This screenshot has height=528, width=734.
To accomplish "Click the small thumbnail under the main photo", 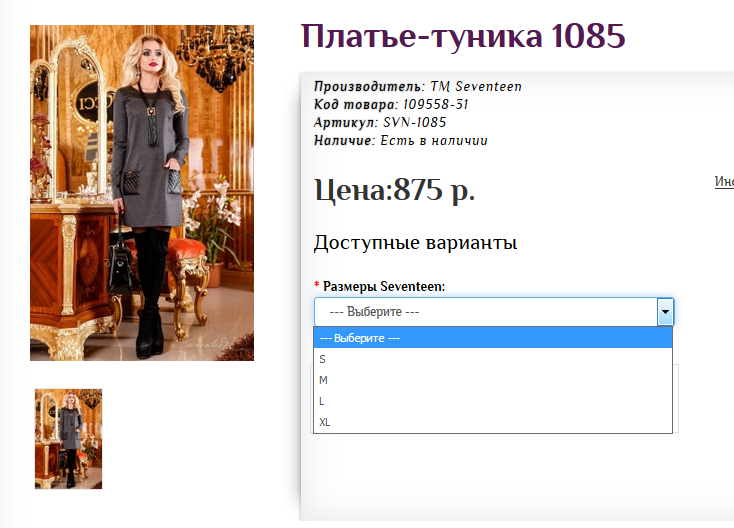I will tap(68, 438).
